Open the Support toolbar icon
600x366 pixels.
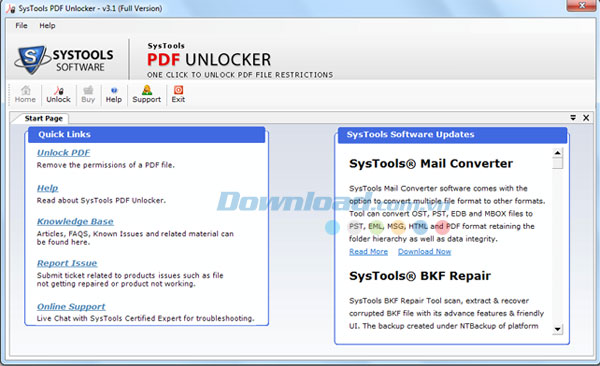(x=147, y=94)
